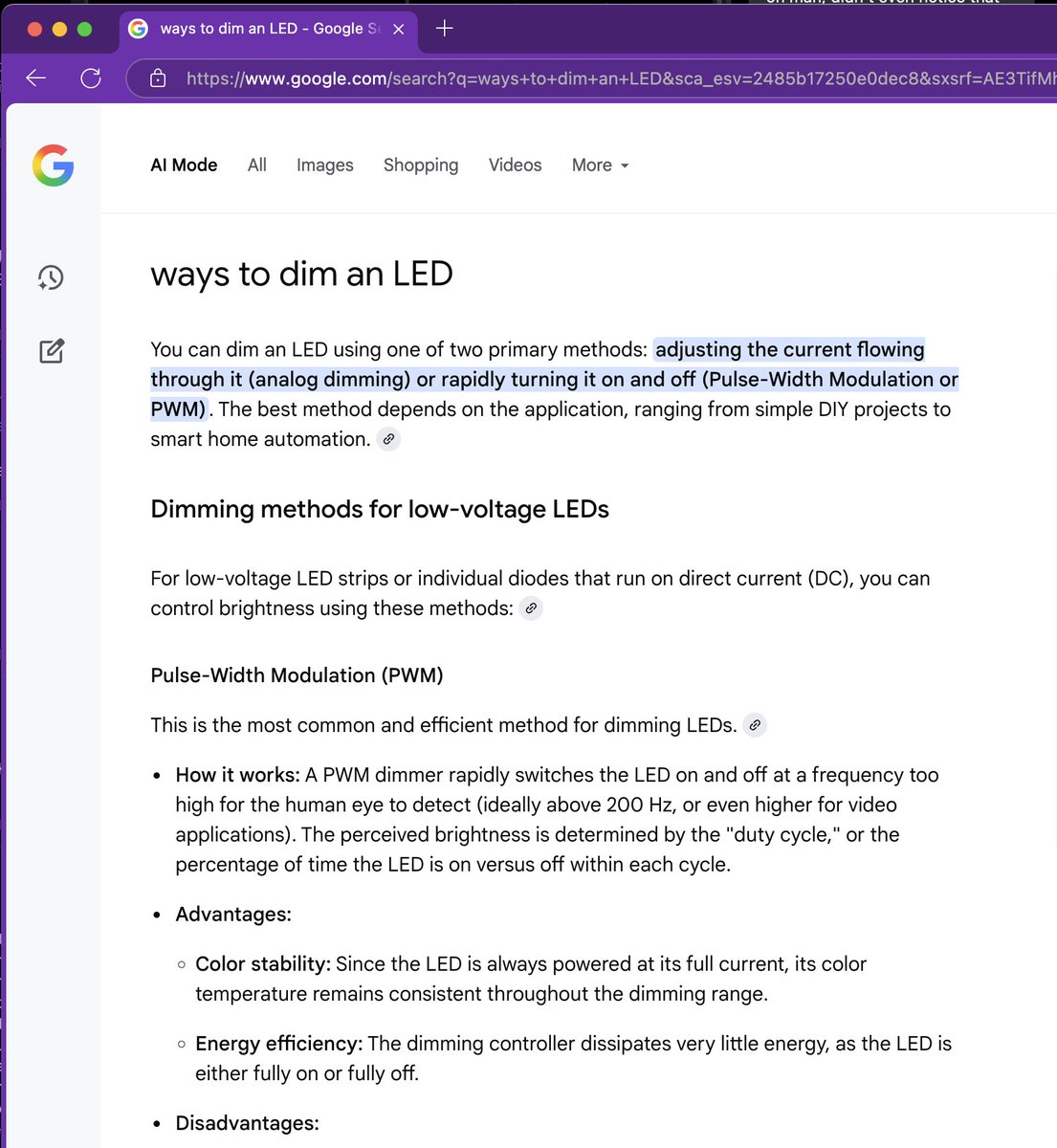Click source link icon after 'using these methods:'

pos(531,608)
